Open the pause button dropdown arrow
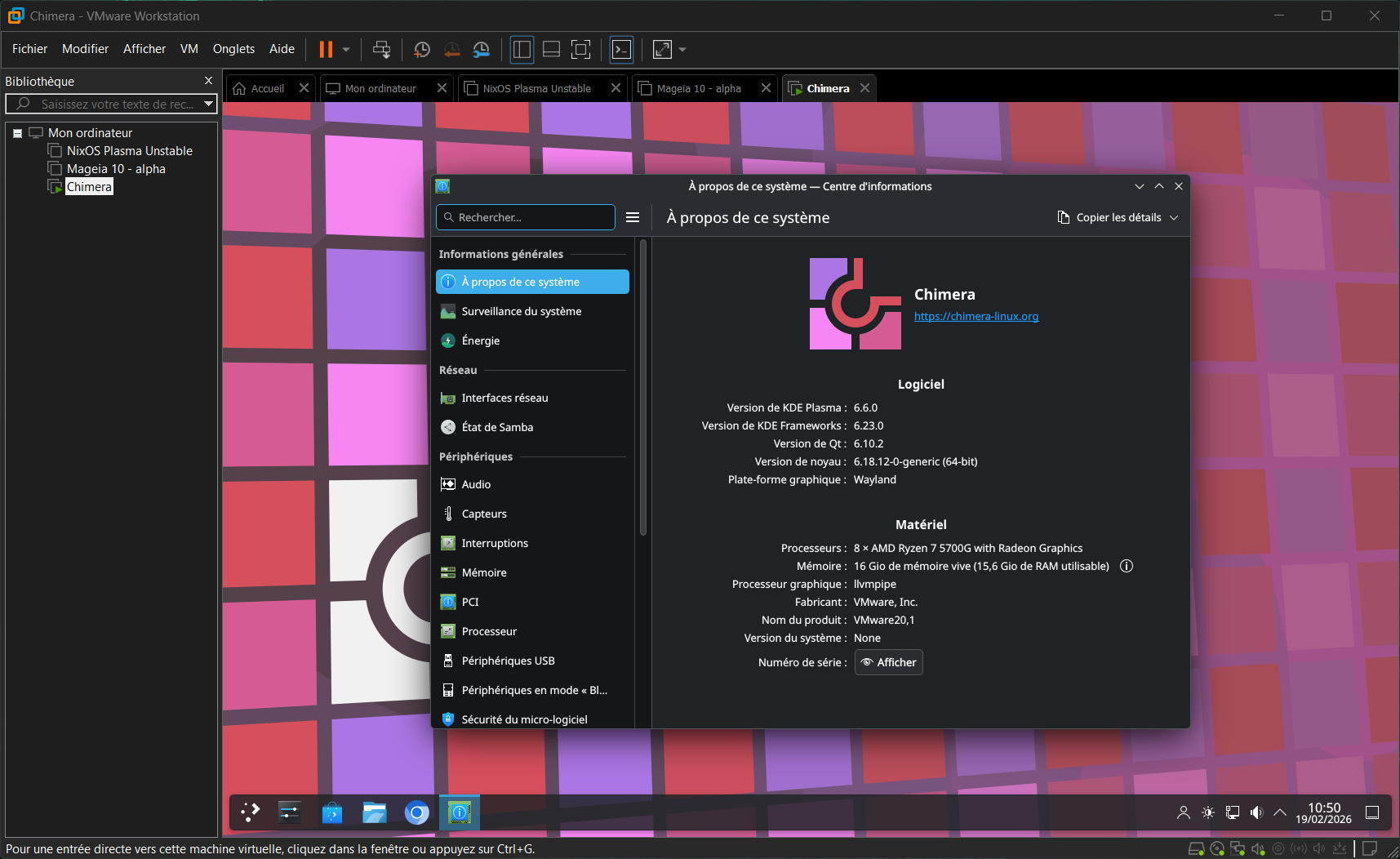This screenshot has height=859, width=1400. coord(346,50)
